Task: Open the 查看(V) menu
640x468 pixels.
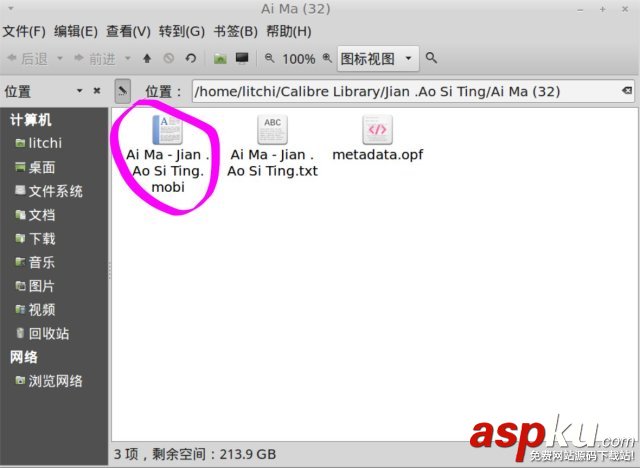Action: 129,31
